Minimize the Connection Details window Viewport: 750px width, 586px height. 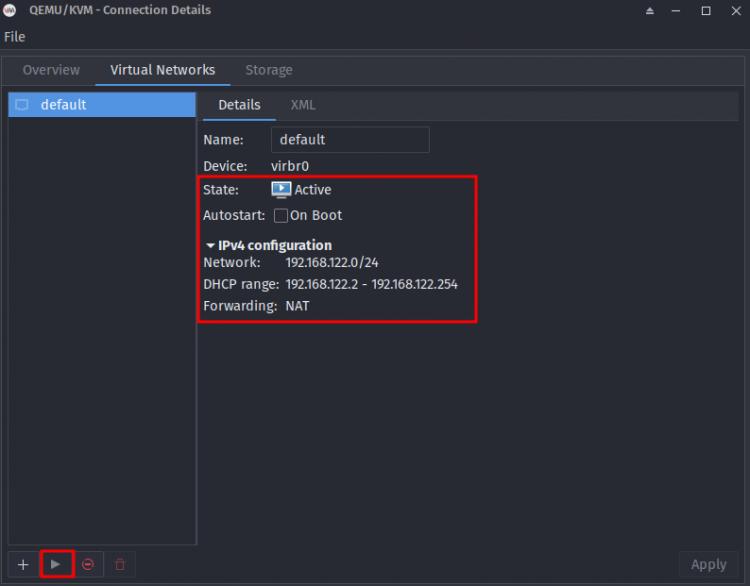tap(678, 11)
